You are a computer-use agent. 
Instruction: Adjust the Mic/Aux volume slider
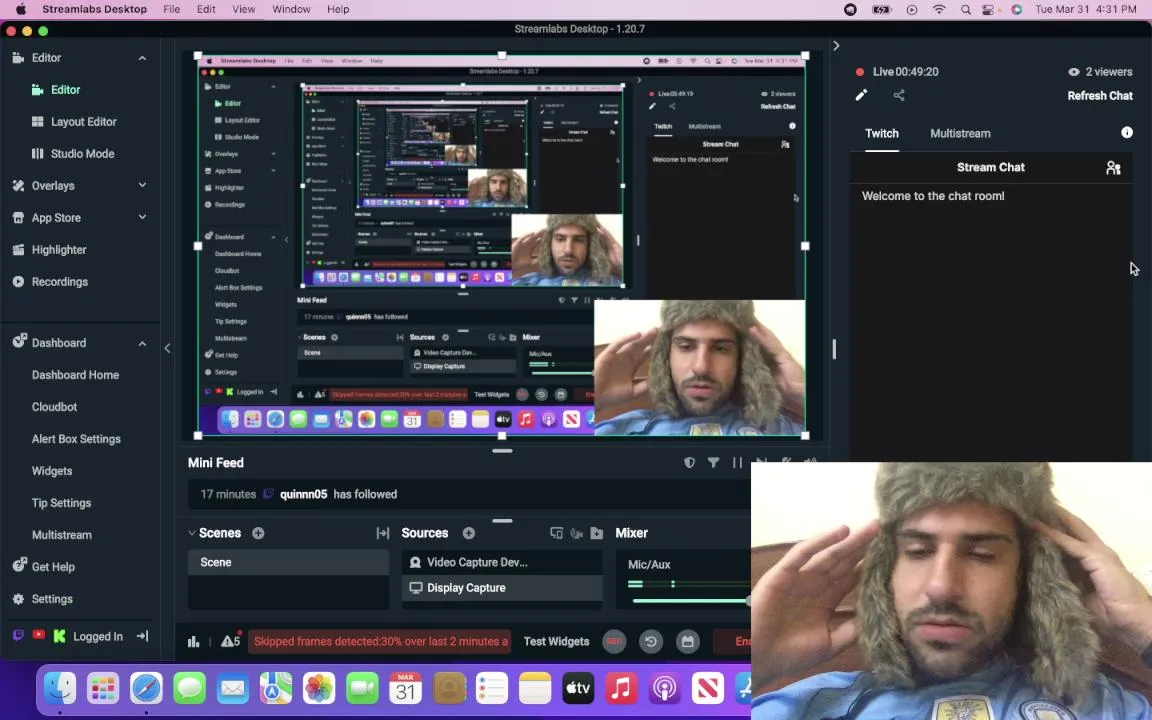[691, 601]
